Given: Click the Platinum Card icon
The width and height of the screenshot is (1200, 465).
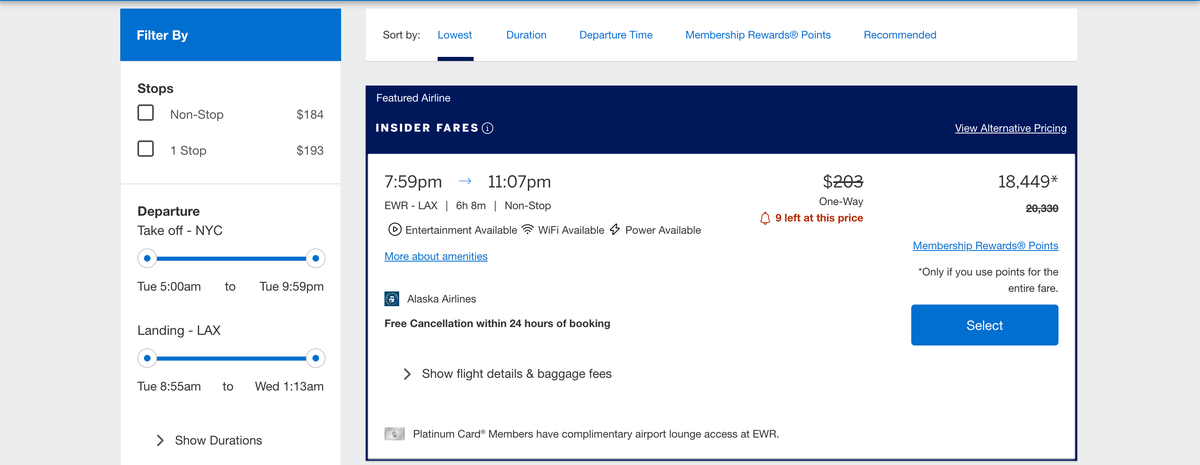Looking at the screenshot, I should (x=395, y=434).
